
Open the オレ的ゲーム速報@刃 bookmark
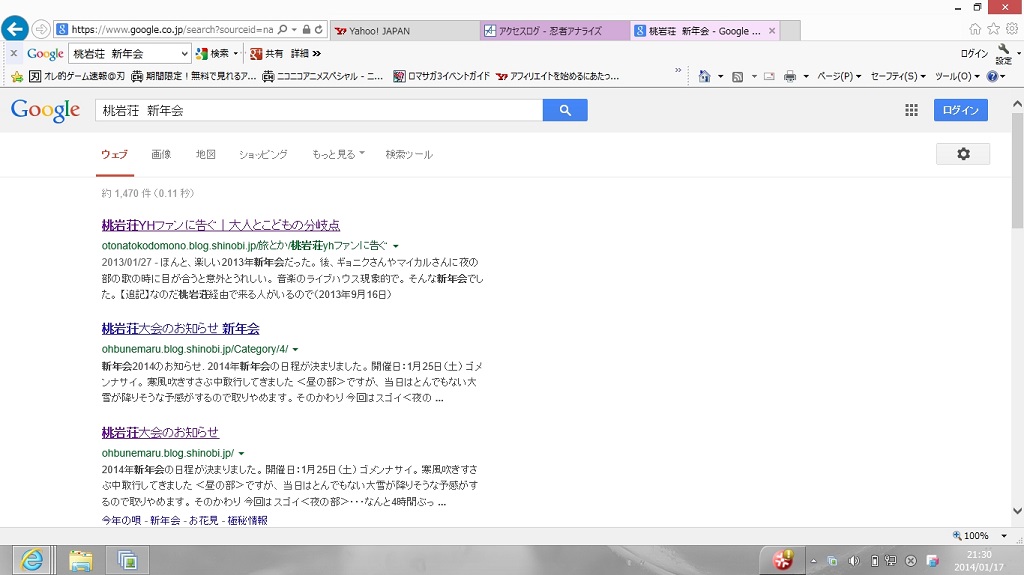[76, 76]
